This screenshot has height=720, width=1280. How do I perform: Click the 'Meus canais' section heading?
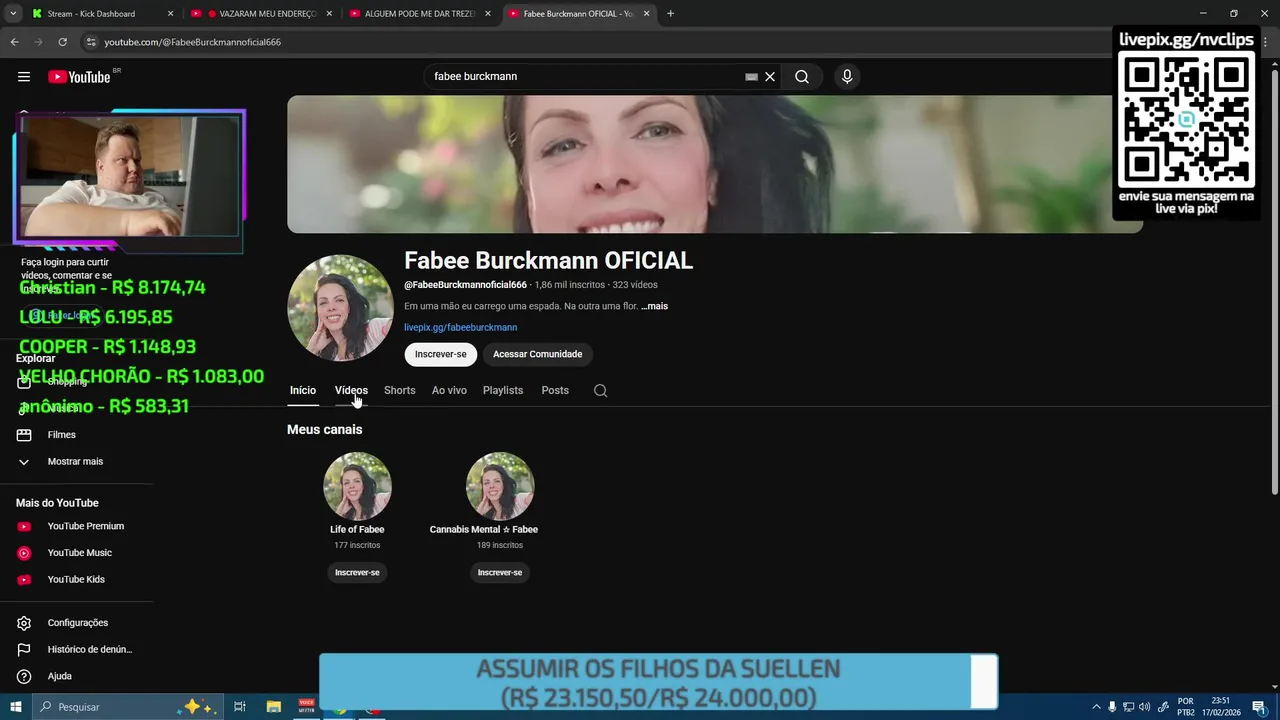tap(325, 430)
